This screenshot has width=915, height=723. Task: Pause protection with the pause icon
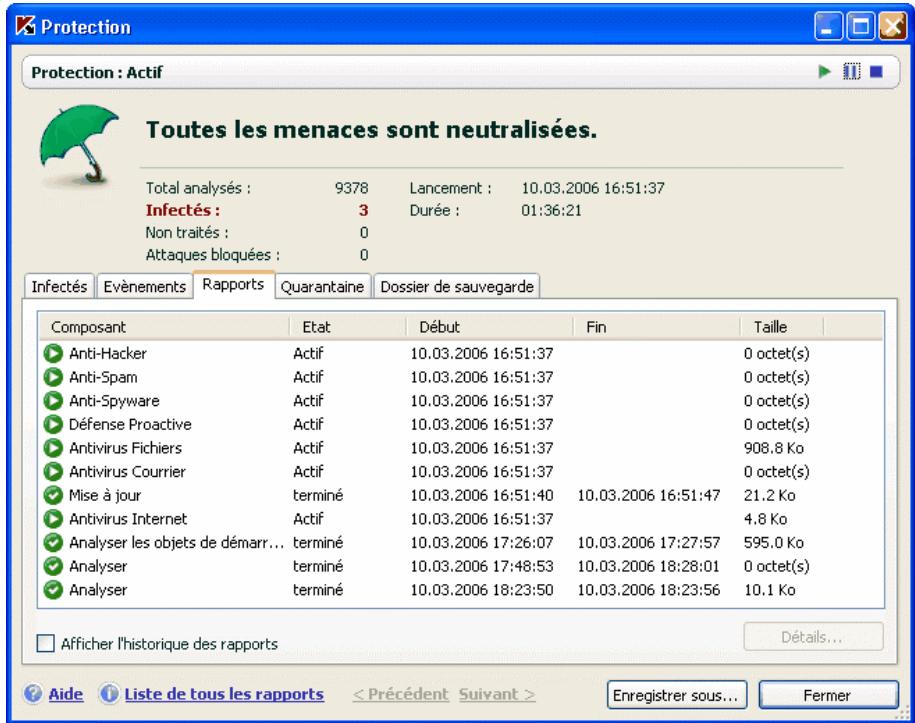(851, 72)
